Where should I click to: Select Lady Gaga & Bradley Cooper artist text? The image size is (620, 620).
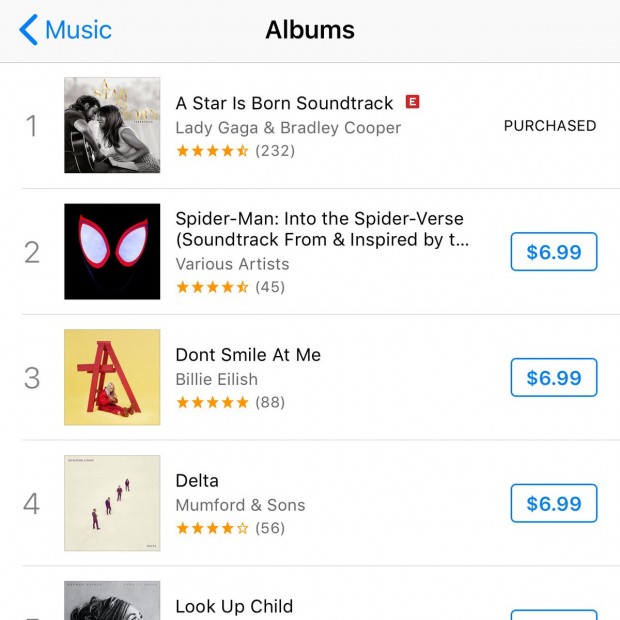(x=288, y=128)
